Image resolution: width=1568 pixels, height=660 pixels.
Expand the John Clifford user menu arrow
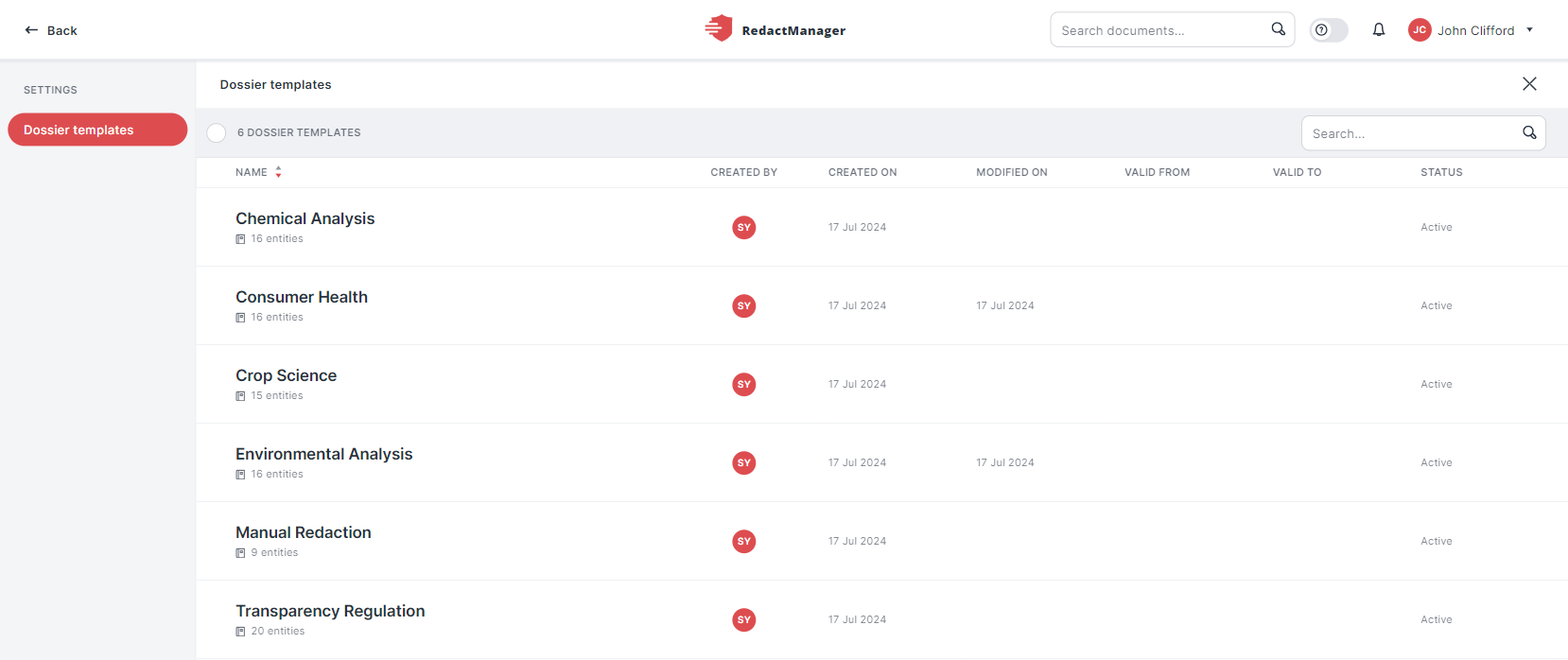click(x=1530, y=29)
